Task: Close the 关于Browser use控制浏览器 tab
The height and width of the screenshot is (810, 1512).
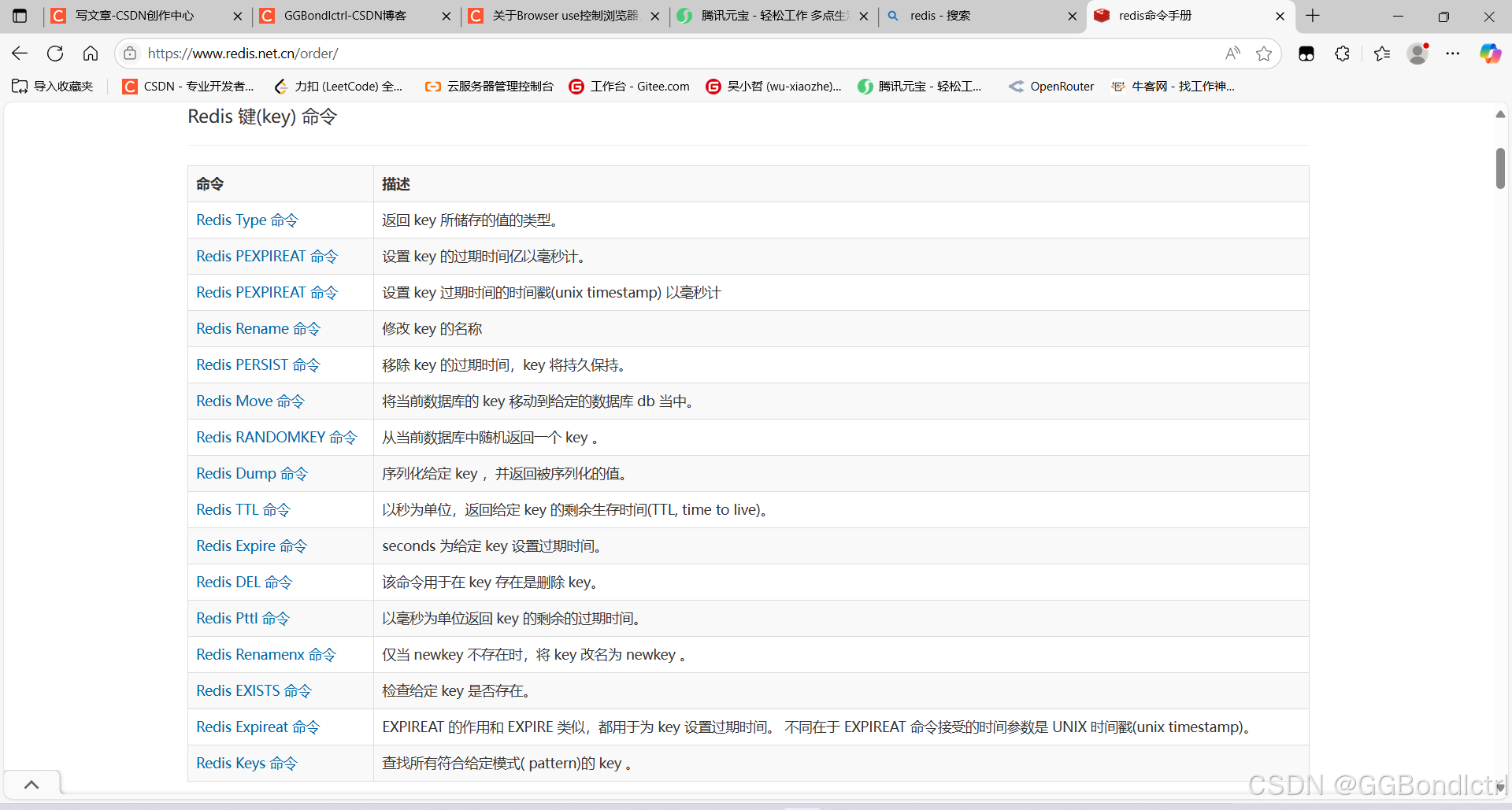Action: (655, 16)
